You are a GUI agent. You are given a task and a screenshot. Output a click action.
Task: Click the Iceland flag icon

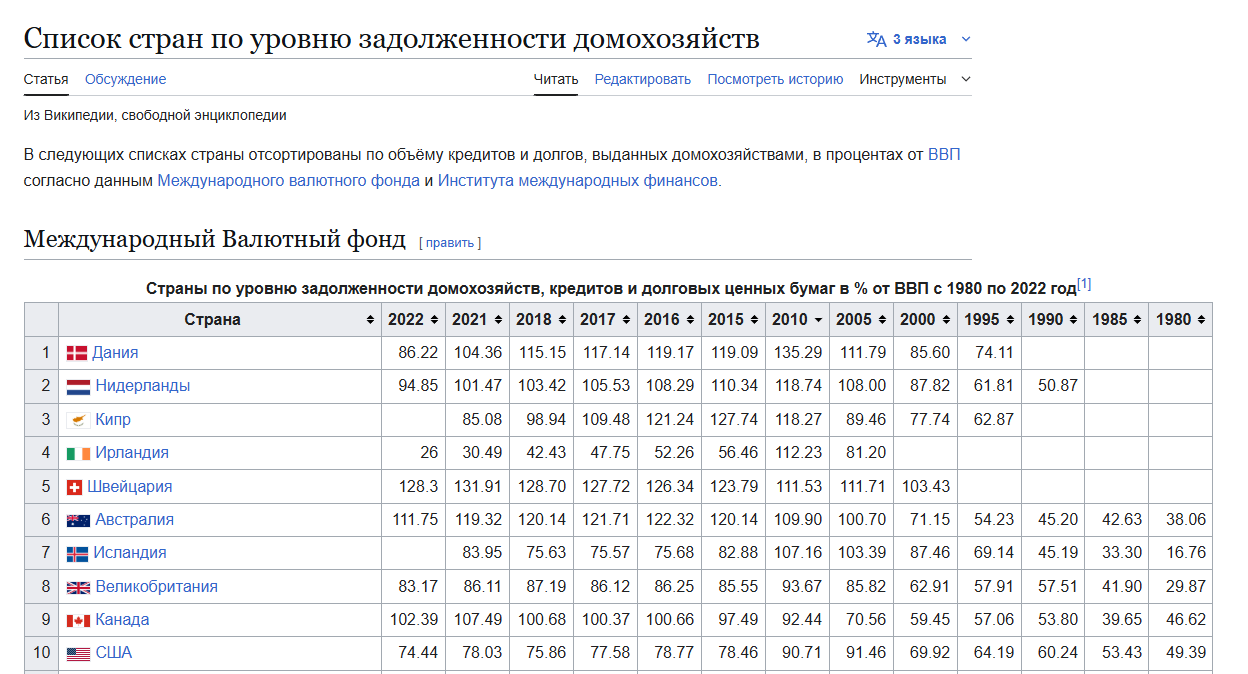click(x=77, y=553)
